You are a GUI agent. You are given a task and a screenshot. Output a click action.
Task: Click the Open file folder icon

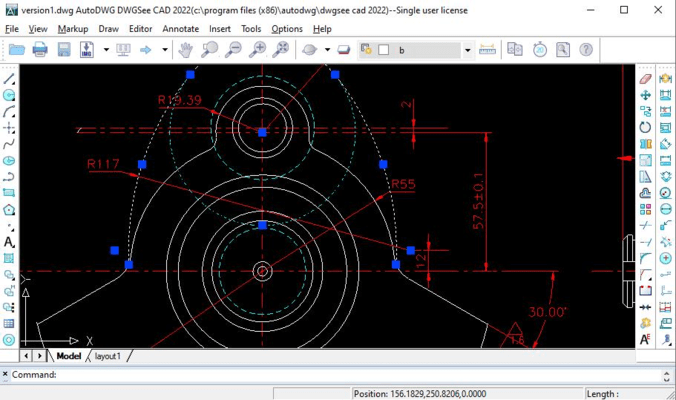(x=16, y=50)
